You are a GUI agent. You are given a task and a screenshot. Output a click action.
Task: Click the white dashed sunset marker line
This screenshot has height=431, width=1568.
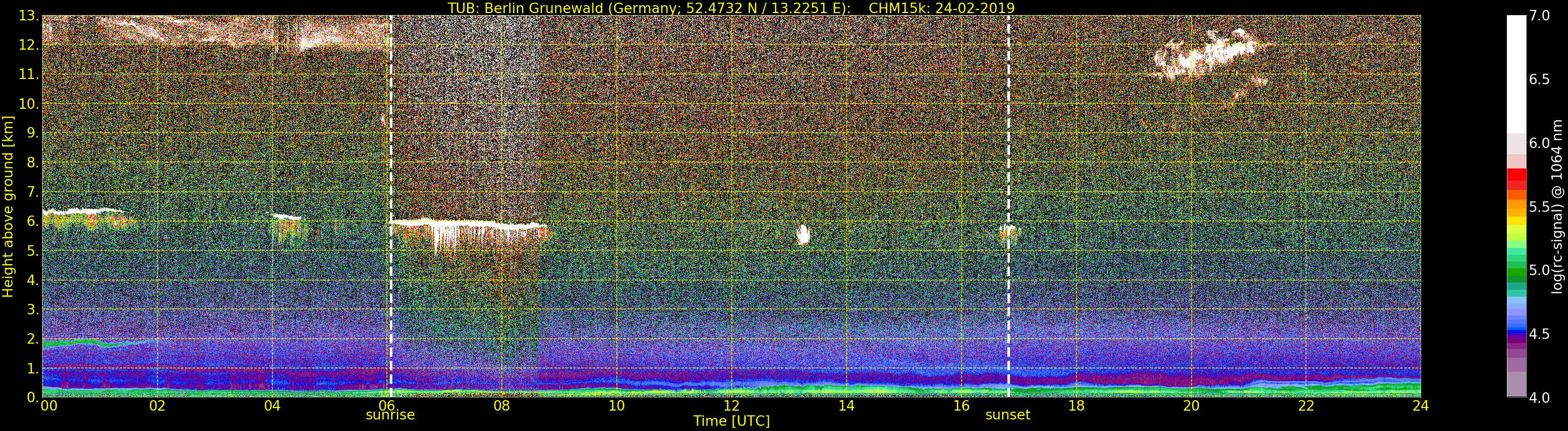click(x=1008, y=206)
